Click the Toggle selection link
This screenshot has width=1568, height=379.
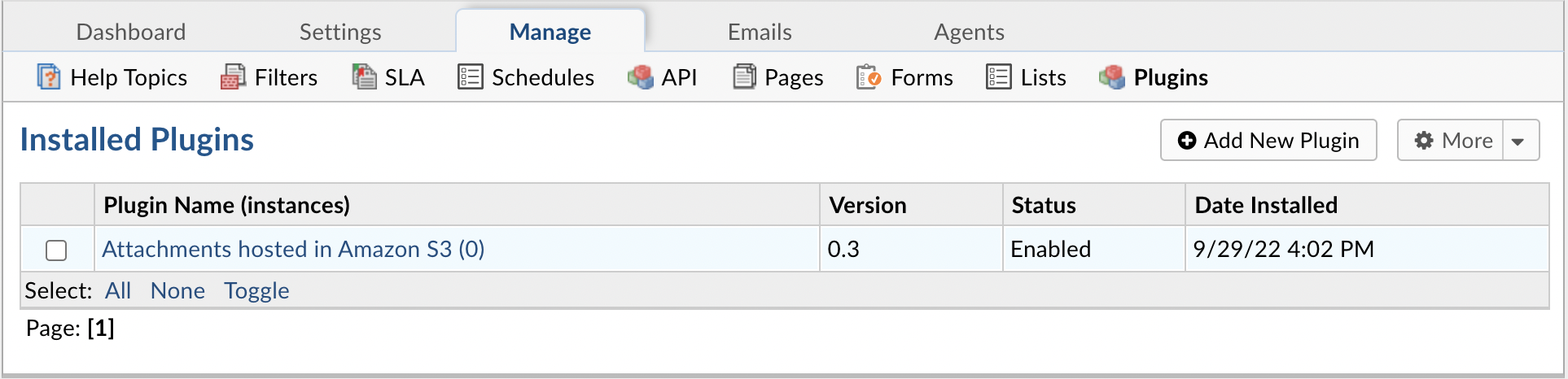pyautogui.click(x=256, y=290)
